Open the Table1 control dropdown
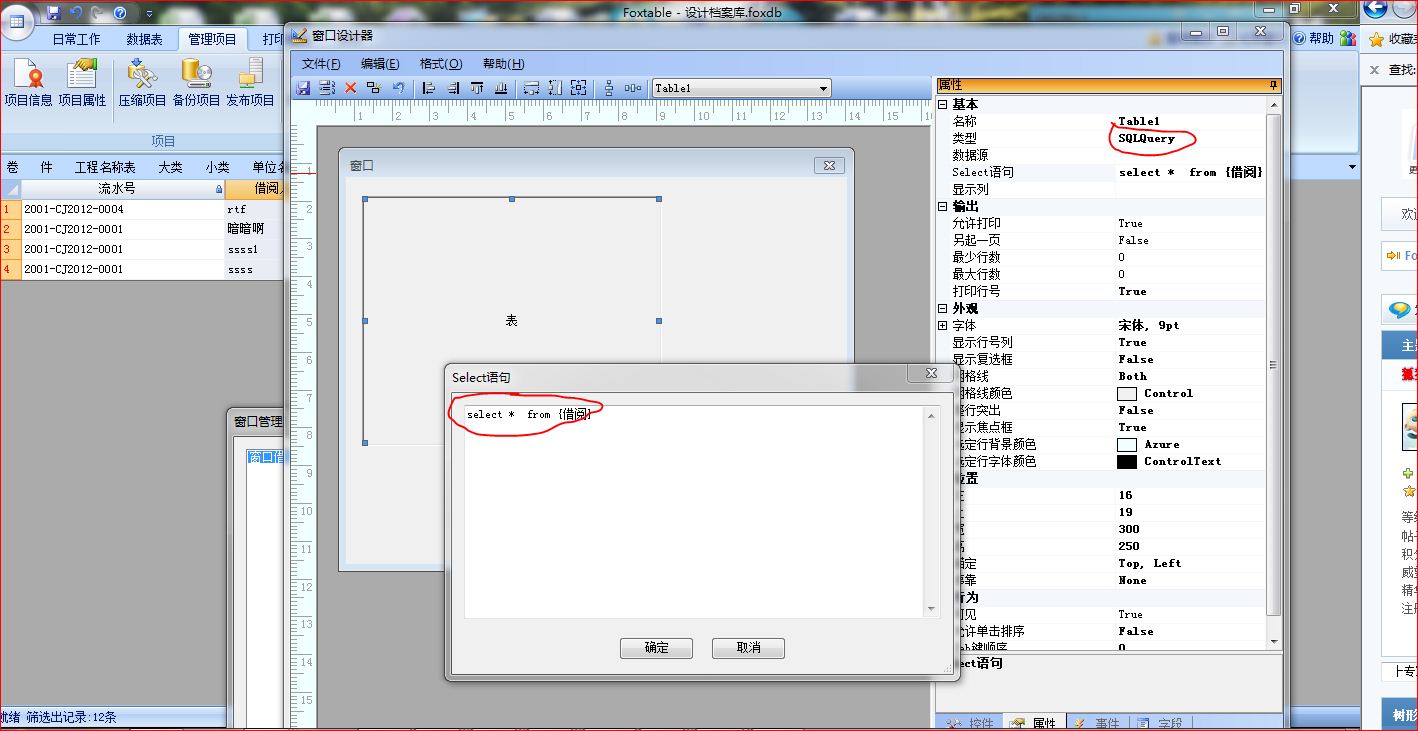 tap(823, 88)
